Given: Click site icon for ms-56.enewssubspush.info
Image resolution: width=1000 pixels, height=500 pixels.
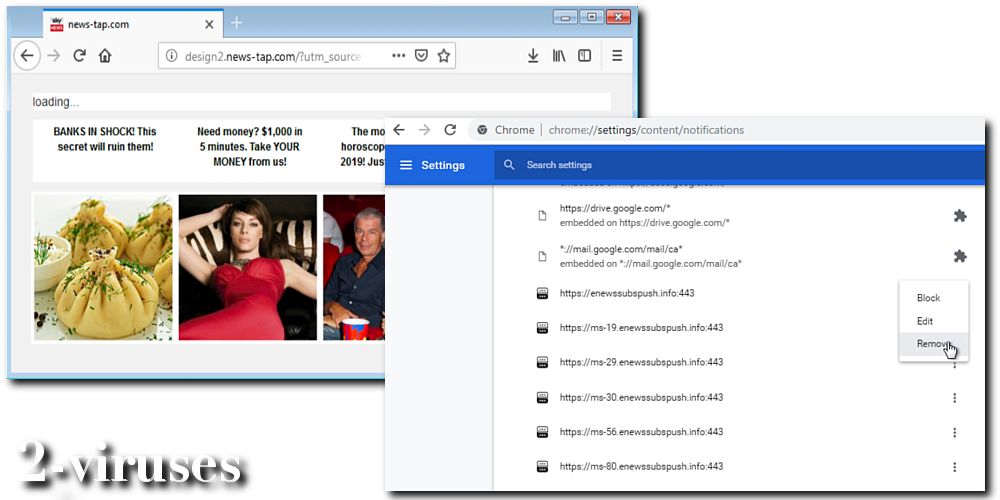Looking at the screenshot, I should (542, 432).
